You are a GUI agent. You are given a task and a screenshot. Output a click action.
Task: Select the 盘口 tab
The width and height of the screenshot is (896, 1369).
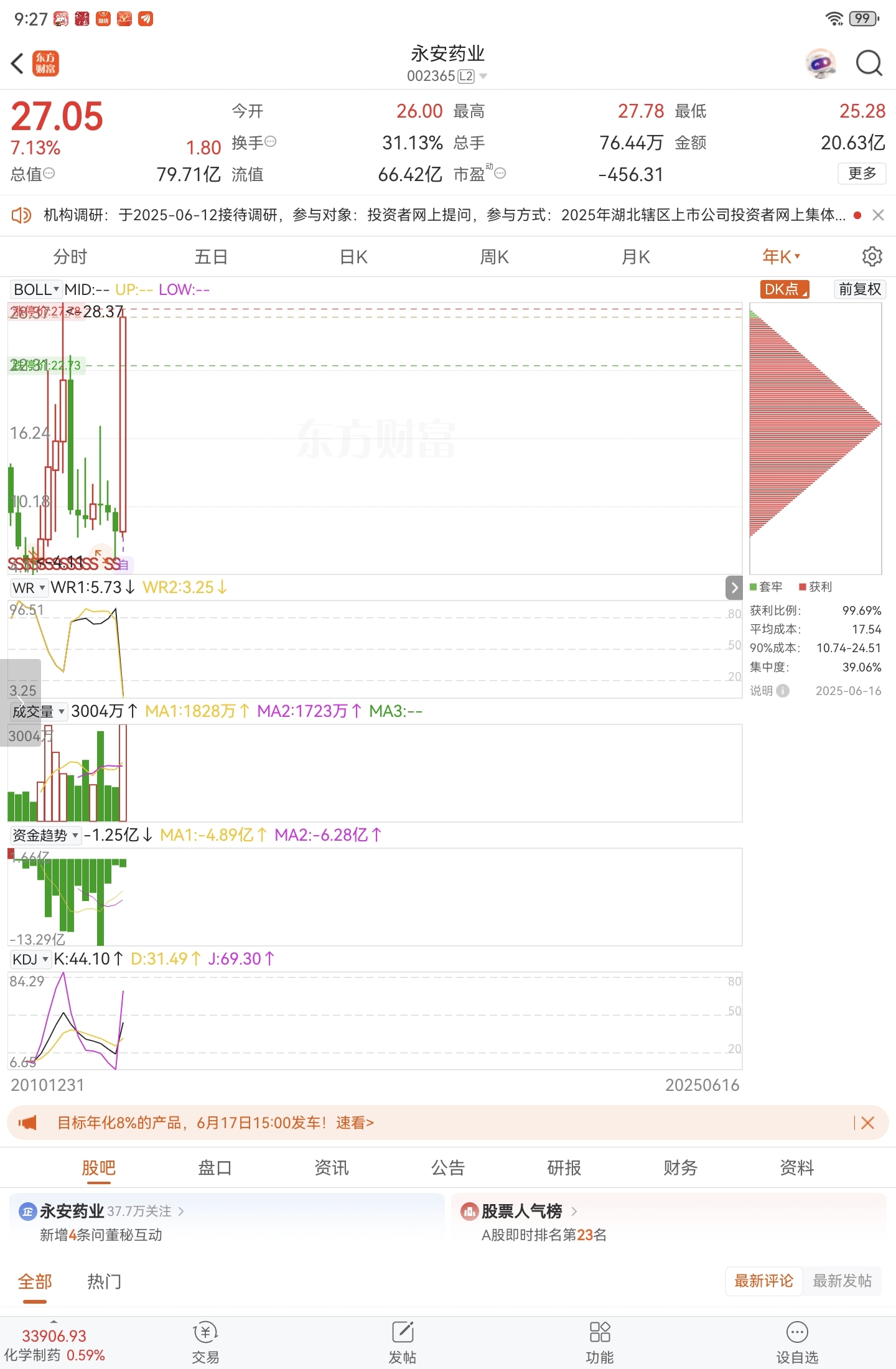[x=215, y=1168]
